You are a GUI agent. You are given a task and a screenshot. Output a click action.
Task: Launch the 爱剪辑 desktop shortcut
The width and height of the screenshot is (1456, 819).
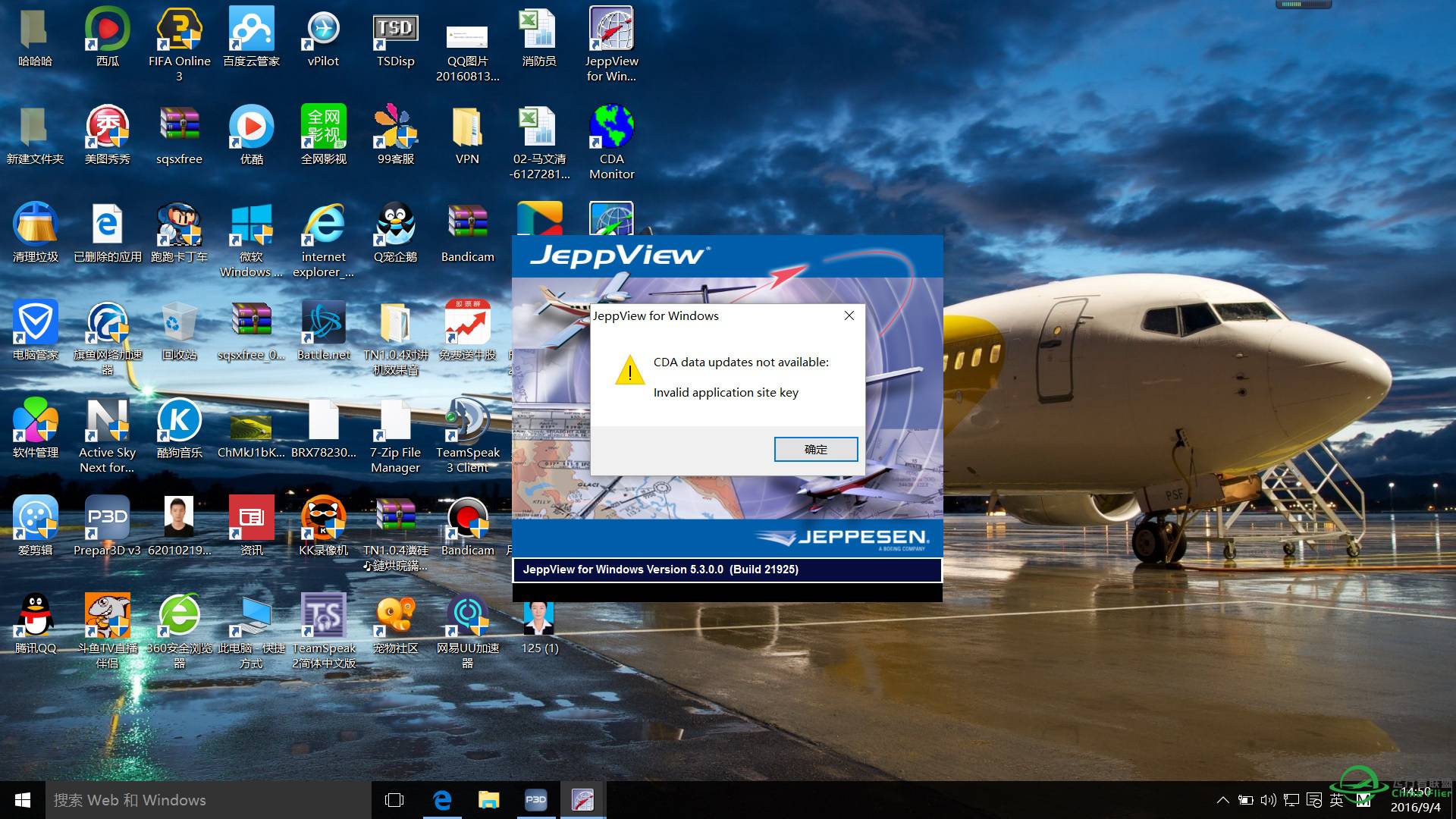click(x=35, y=526)
